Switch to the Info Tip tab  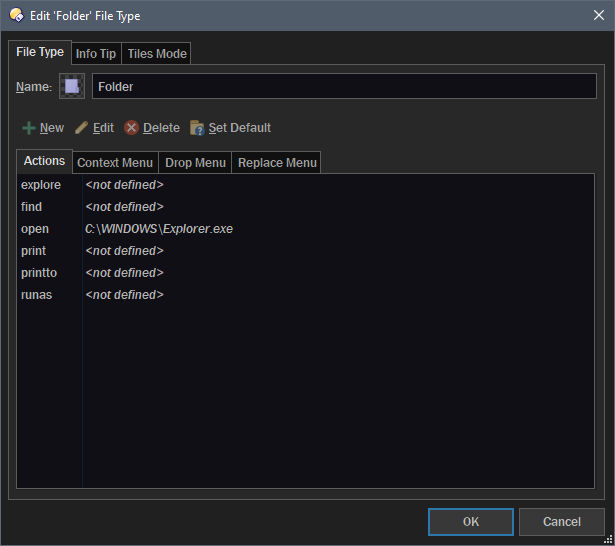pos(96,54)
